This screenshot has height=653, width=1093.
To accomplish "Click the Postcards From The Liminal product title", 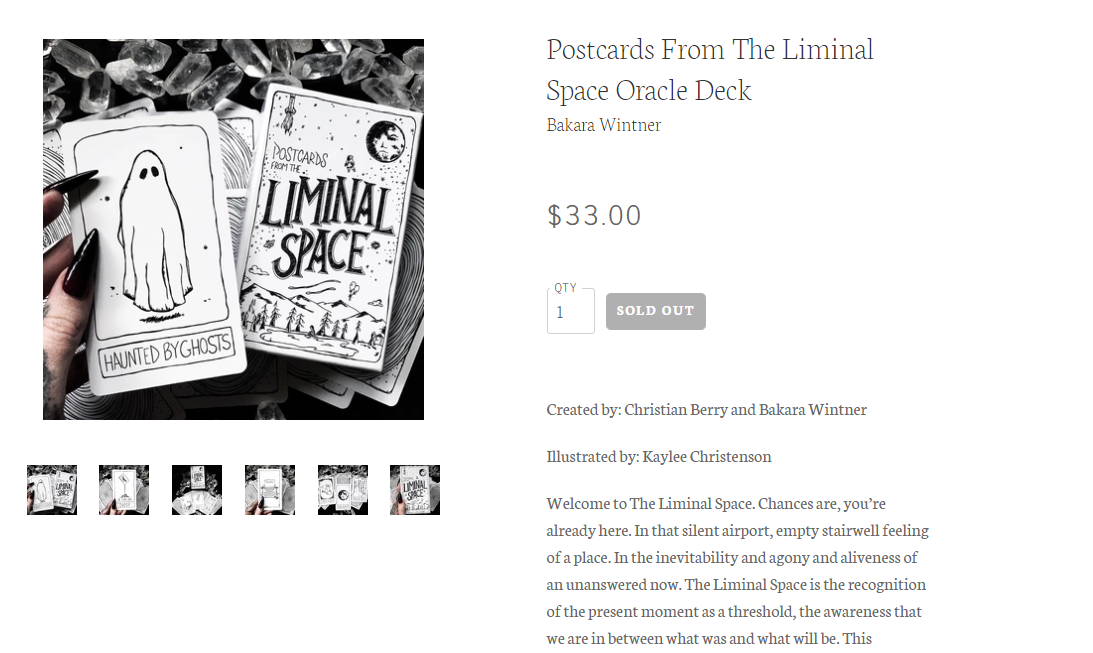I will (x=710, y=50).
